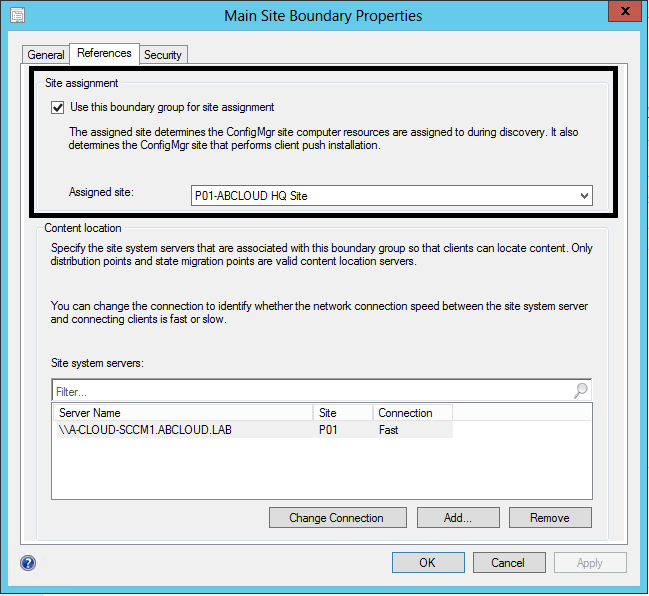Confirm the dialog with OK
Screen dimensions: 649x596
pos(427,563)
